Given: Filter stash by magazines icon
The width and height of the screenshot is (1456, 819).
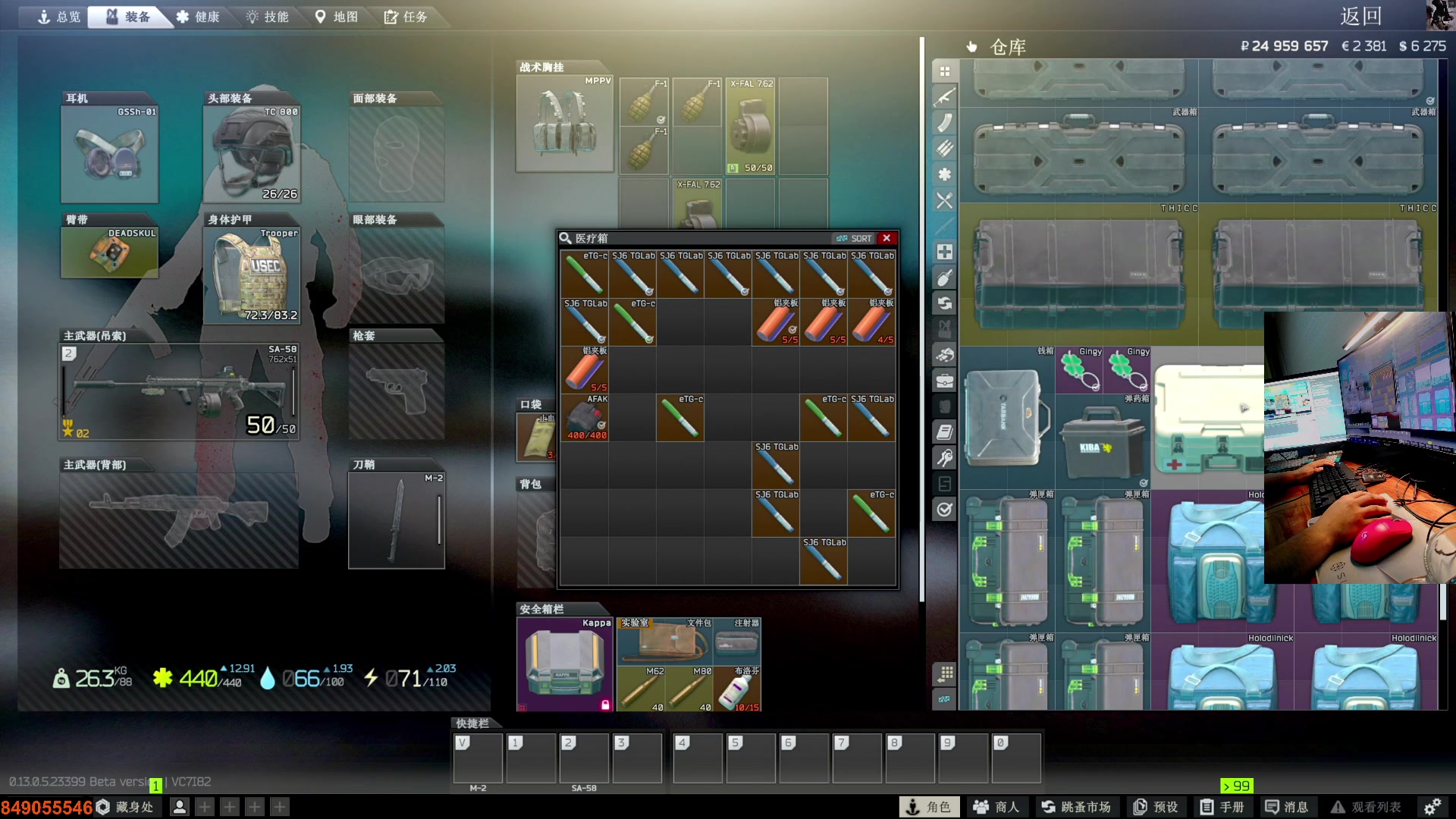Looking at the screenshot, I should (944, 123).
